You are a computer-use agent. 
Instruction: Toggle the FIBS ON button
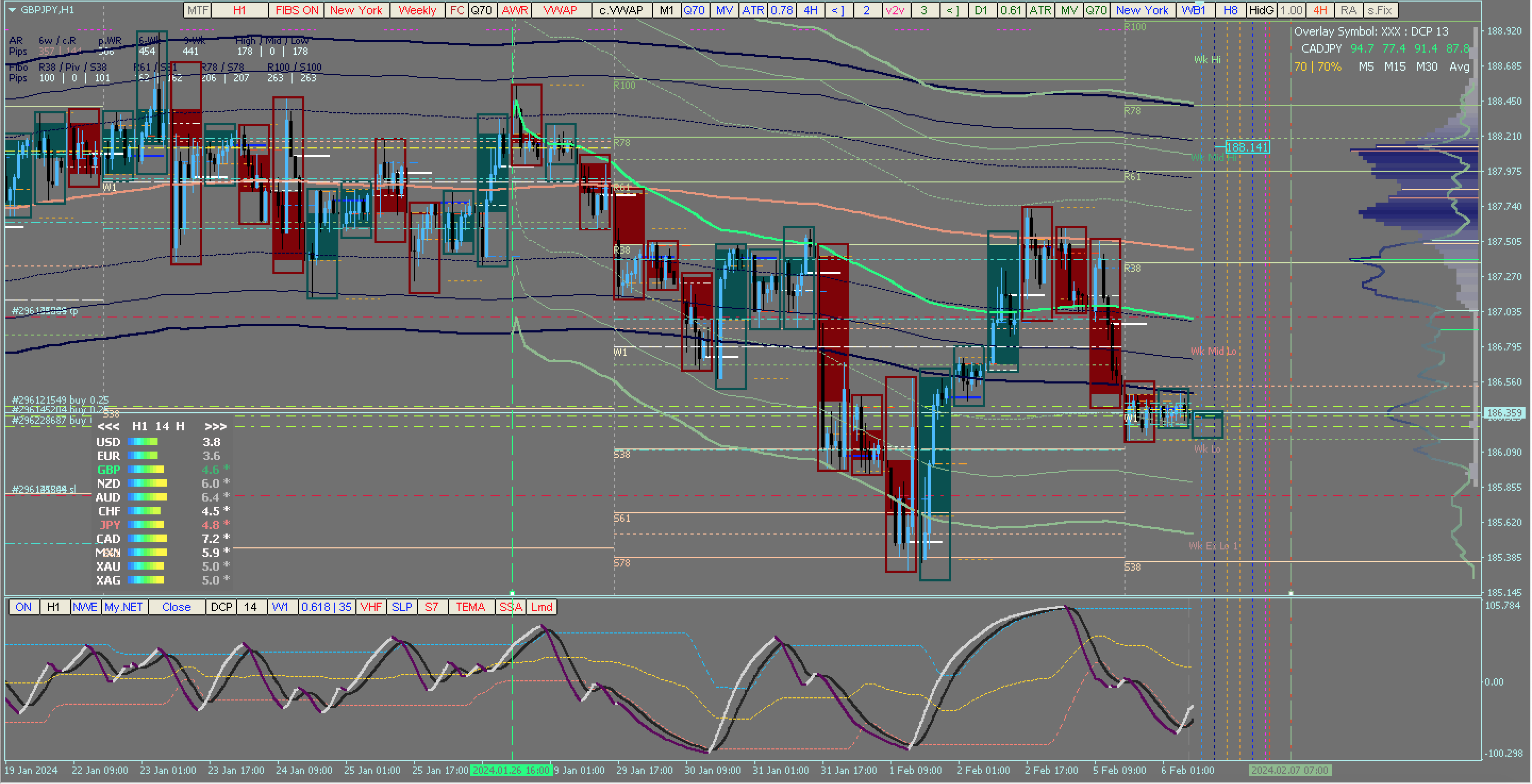tap(296, 10)
